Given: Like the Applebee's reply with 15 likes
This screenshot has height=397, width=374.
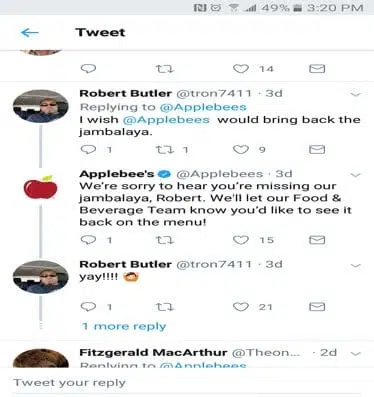Looking at the screenshot, I should pos(241,240).
